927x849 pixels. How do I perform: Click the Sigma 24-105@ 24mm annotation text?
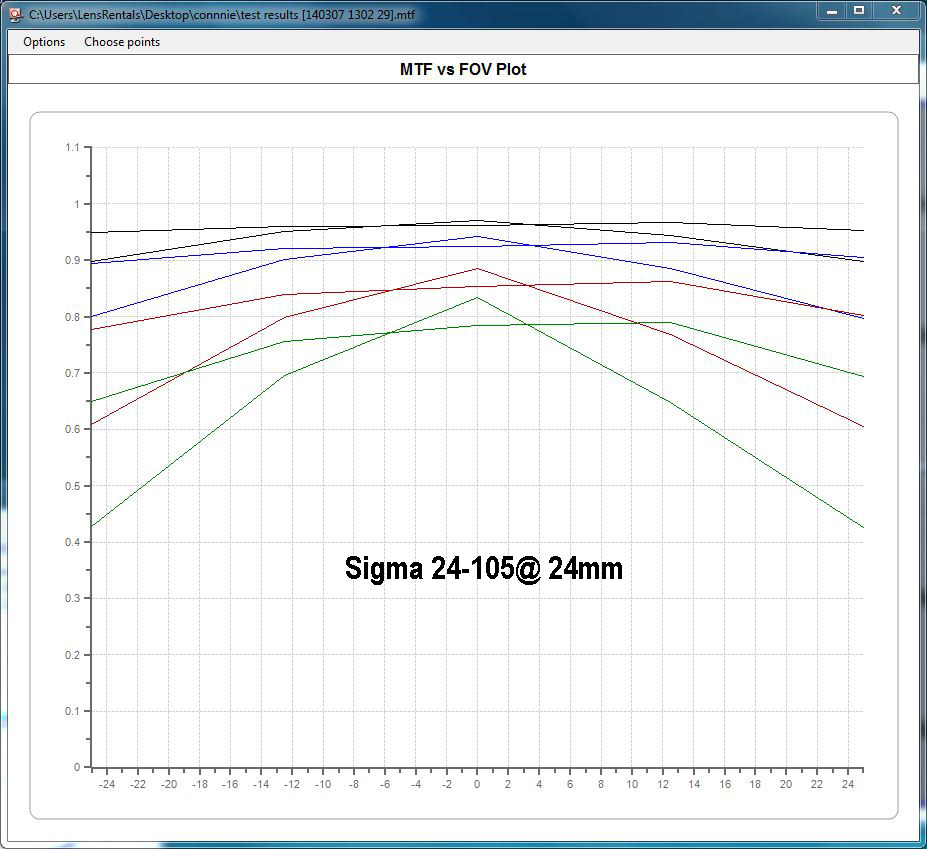(x=484, y=569)
